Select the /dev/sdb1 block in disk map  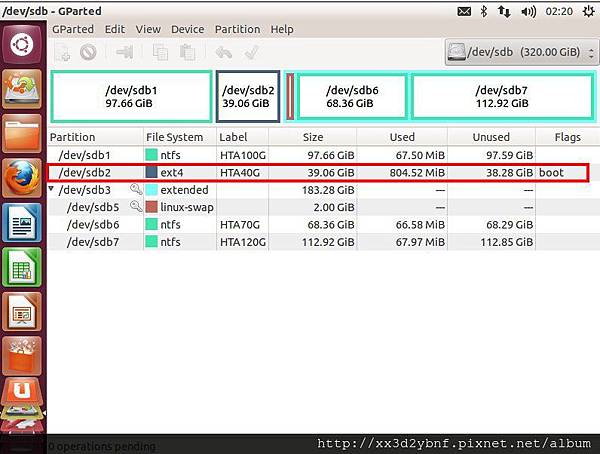click(x=131, y=96)
